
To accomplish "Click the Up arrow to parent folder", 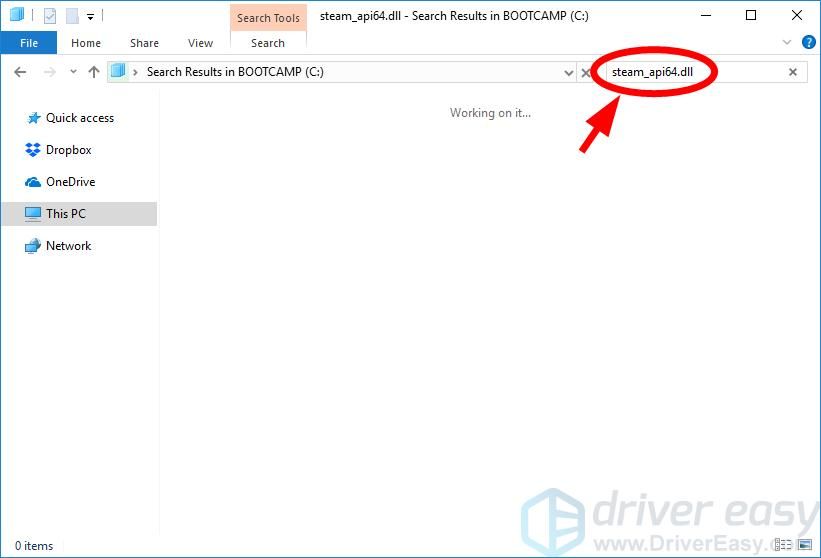I will 94,72.
